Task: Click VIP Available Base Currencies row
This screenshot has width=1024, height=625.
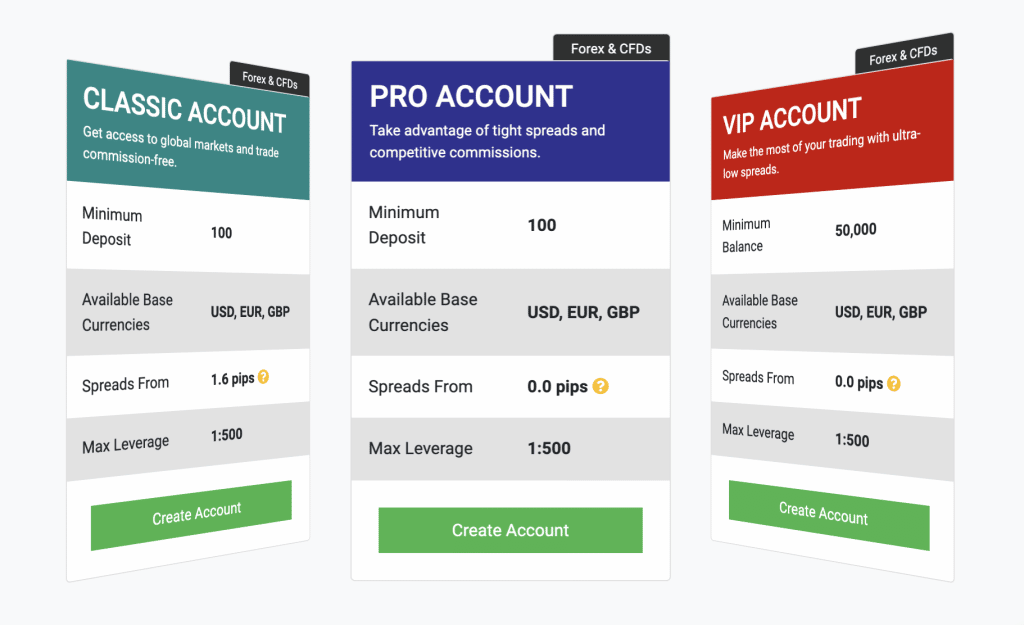Action: [833, 312]
